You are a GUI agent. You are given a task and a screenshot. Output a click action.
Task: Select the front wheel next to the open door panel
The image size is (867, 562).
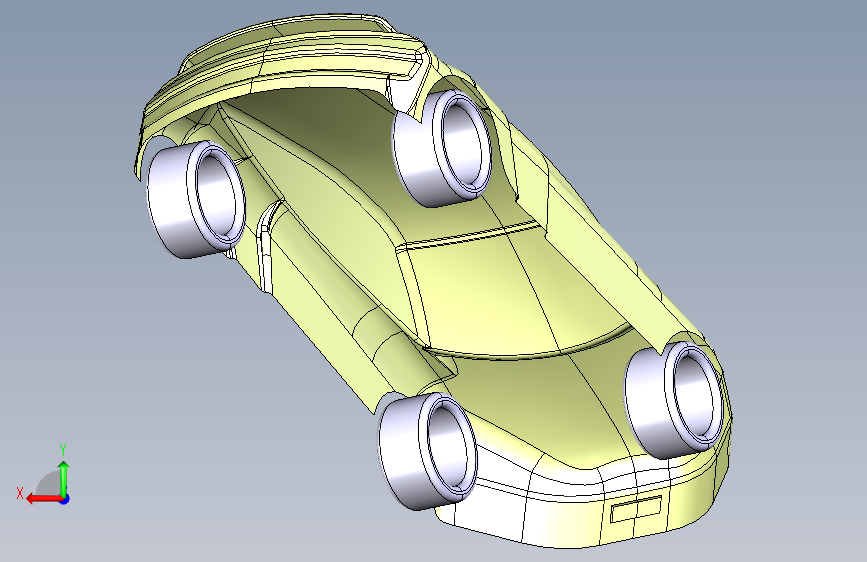pyautogui.click(x=427, y=451)
